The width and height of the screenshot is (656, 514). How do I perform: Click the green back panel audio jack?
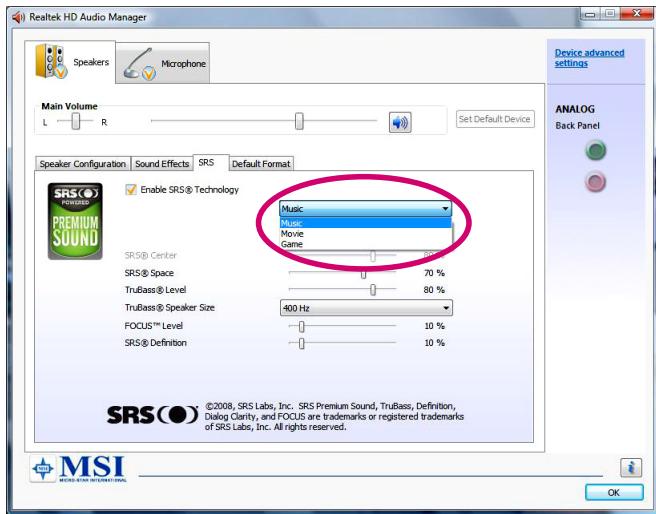[x=596, y=151]
